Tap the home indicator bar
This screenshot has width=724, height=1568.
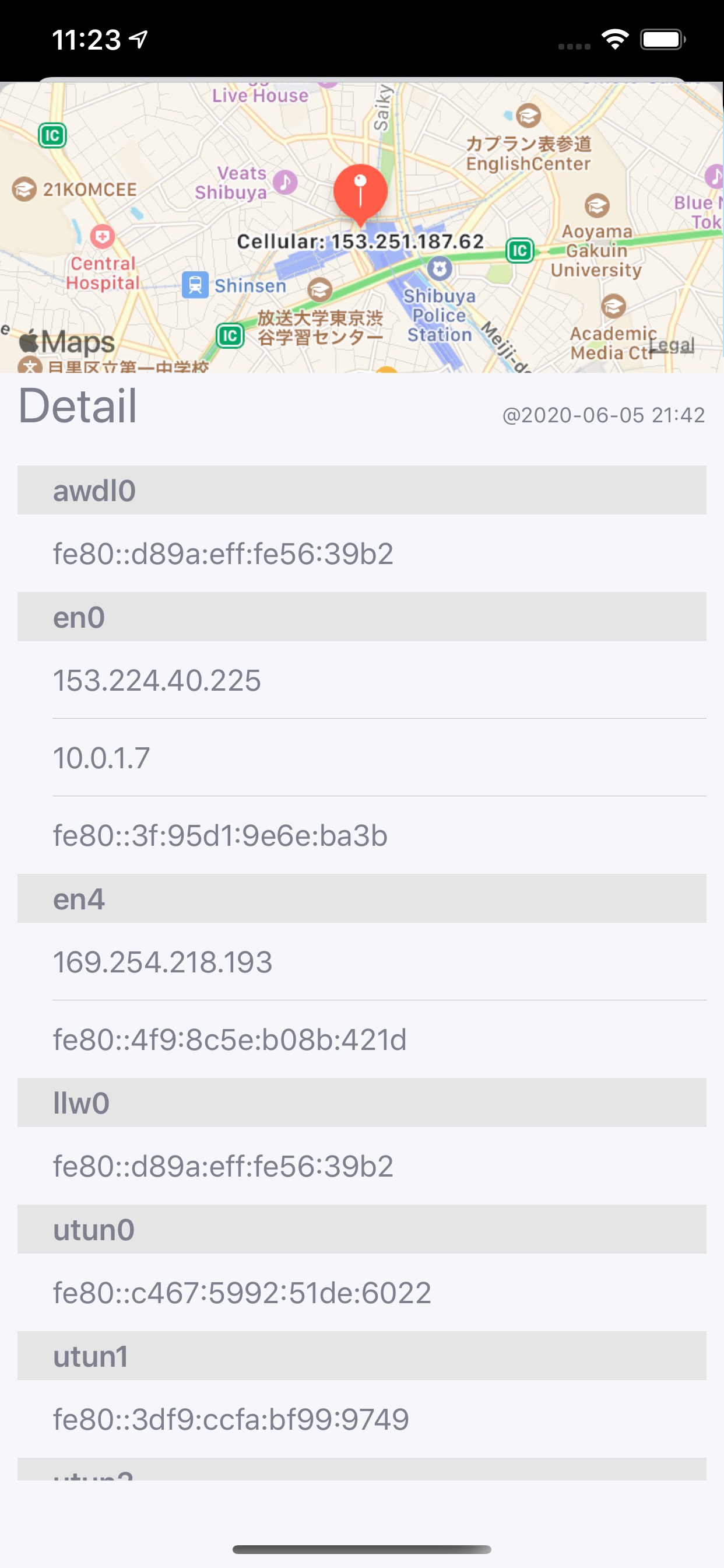pyautogui.click(x=361, y=1549)
